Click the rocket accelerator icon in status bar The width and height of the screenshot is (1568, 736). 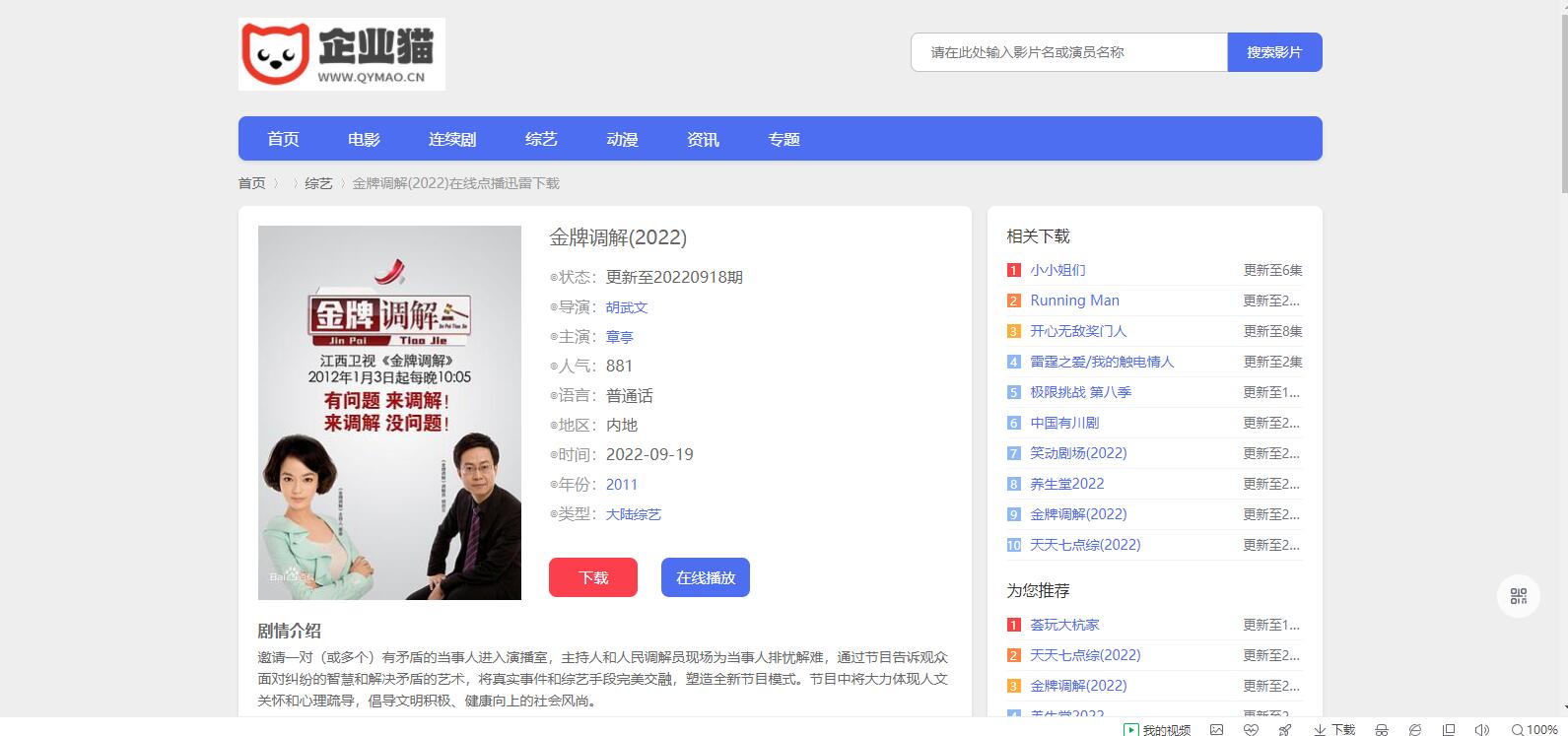1284,729
